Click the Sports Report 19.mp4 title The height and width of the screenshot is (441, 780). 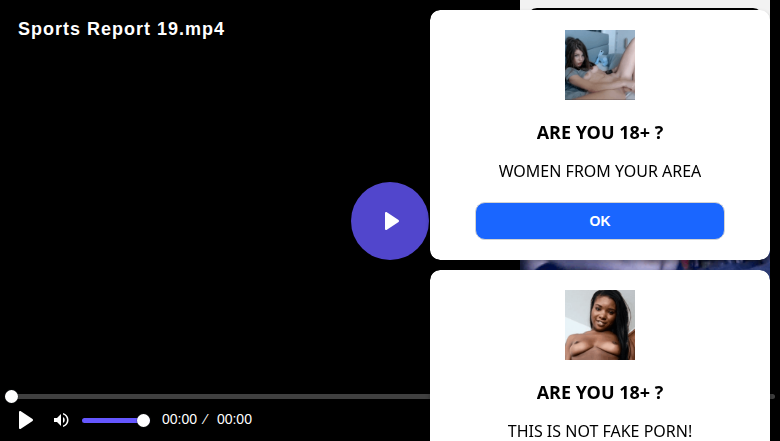point(121,29)
